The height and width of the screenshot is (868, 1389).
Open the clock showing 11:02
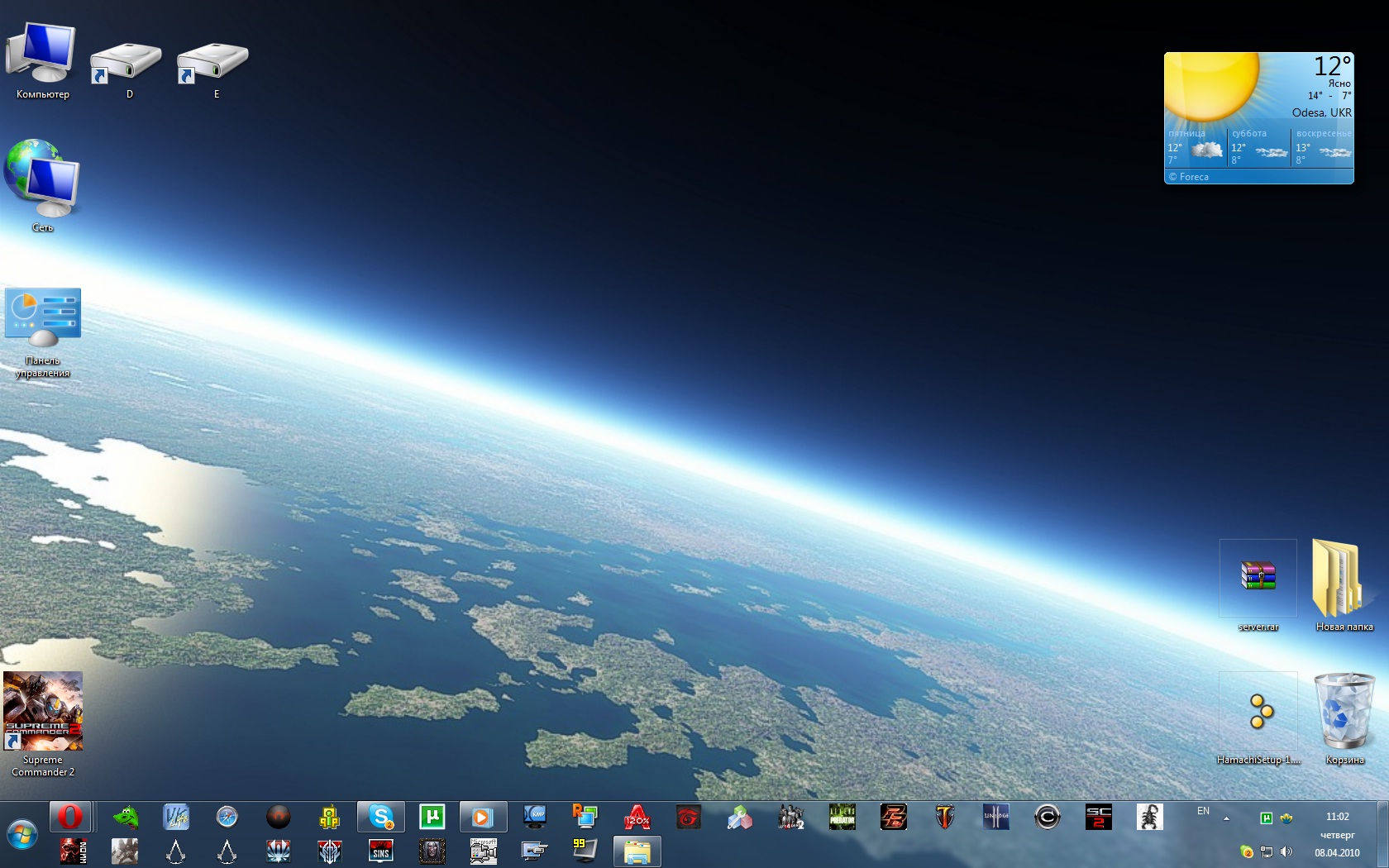pos(1337,817)
